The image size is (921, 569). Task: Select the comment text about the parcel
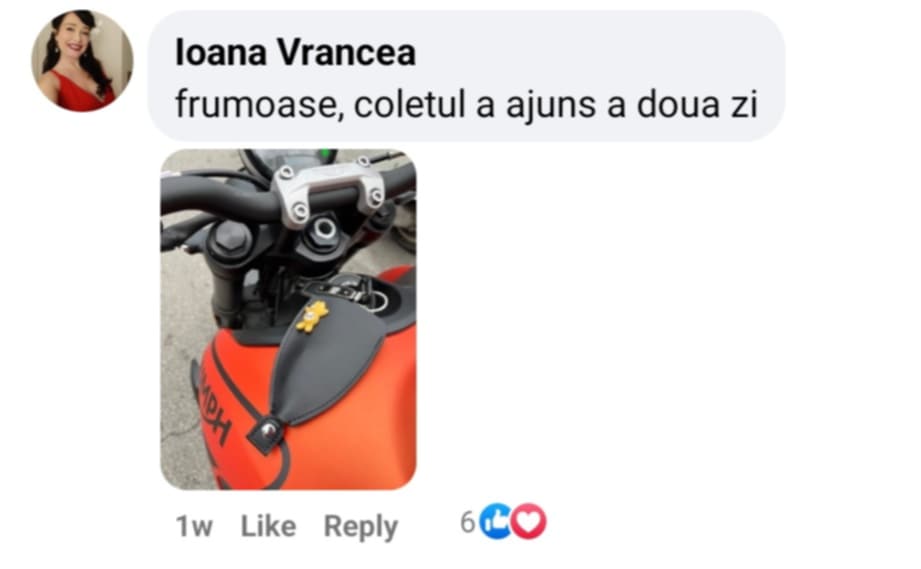(466, 105)
